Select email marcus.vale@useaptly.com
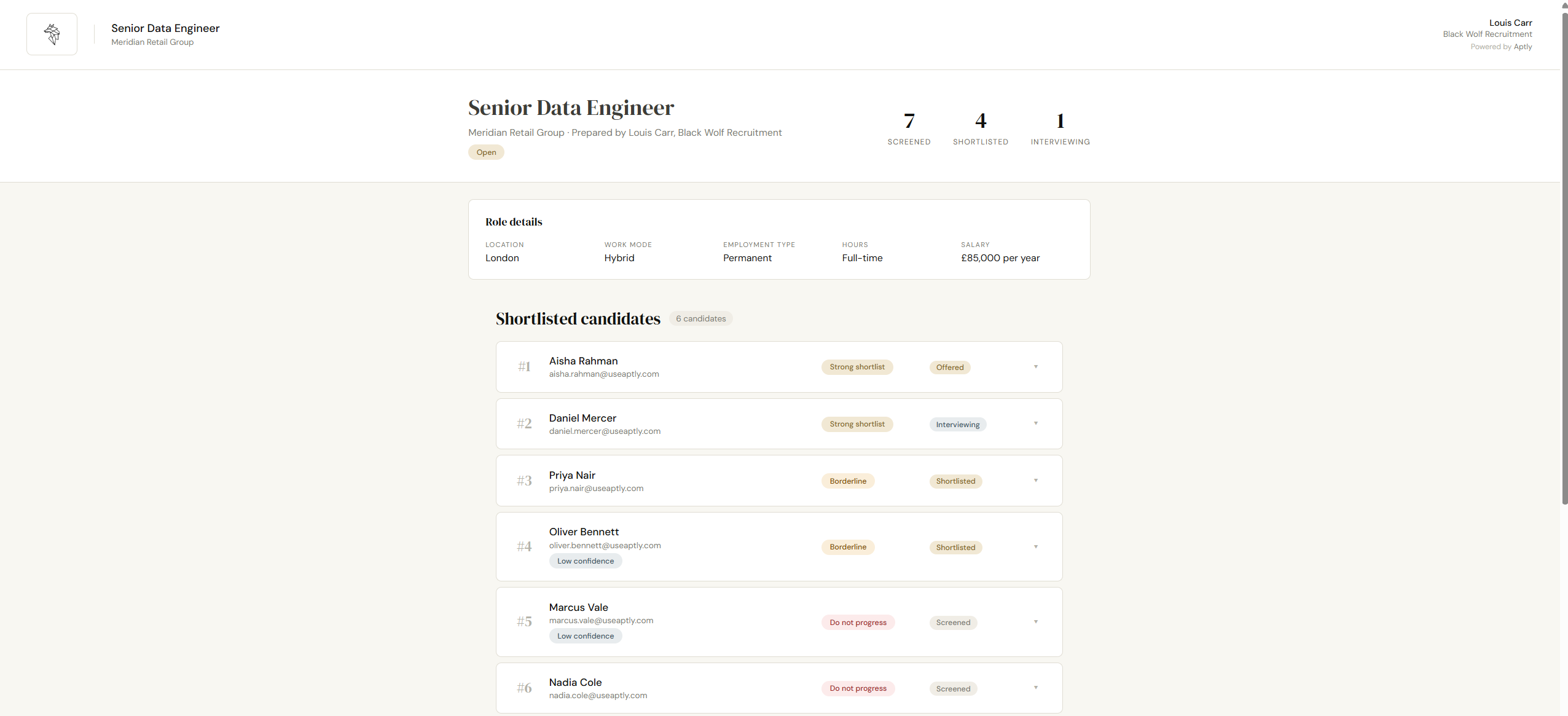The image size is (1568, 716). (x=601, y=621)
